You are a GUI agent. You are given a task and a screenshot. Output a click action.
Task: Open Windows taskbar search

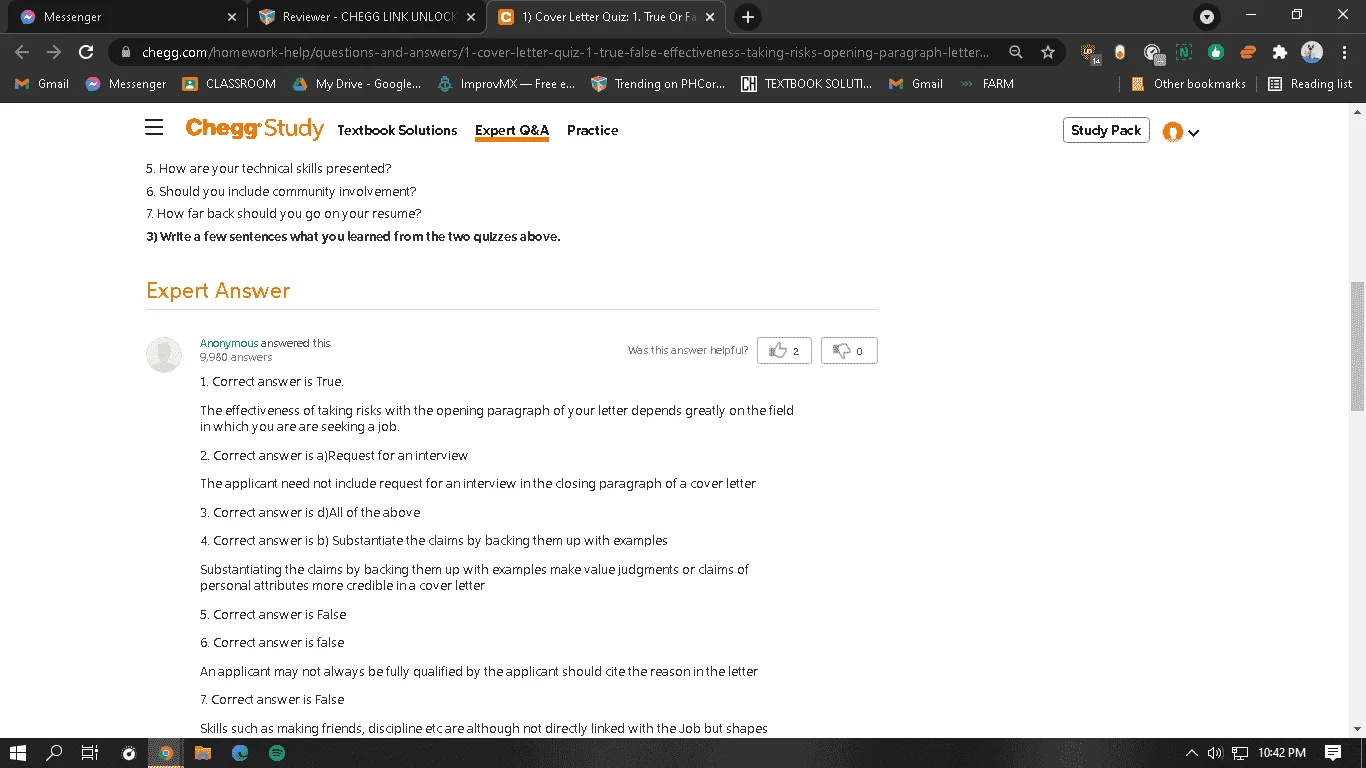click(55, 753)
